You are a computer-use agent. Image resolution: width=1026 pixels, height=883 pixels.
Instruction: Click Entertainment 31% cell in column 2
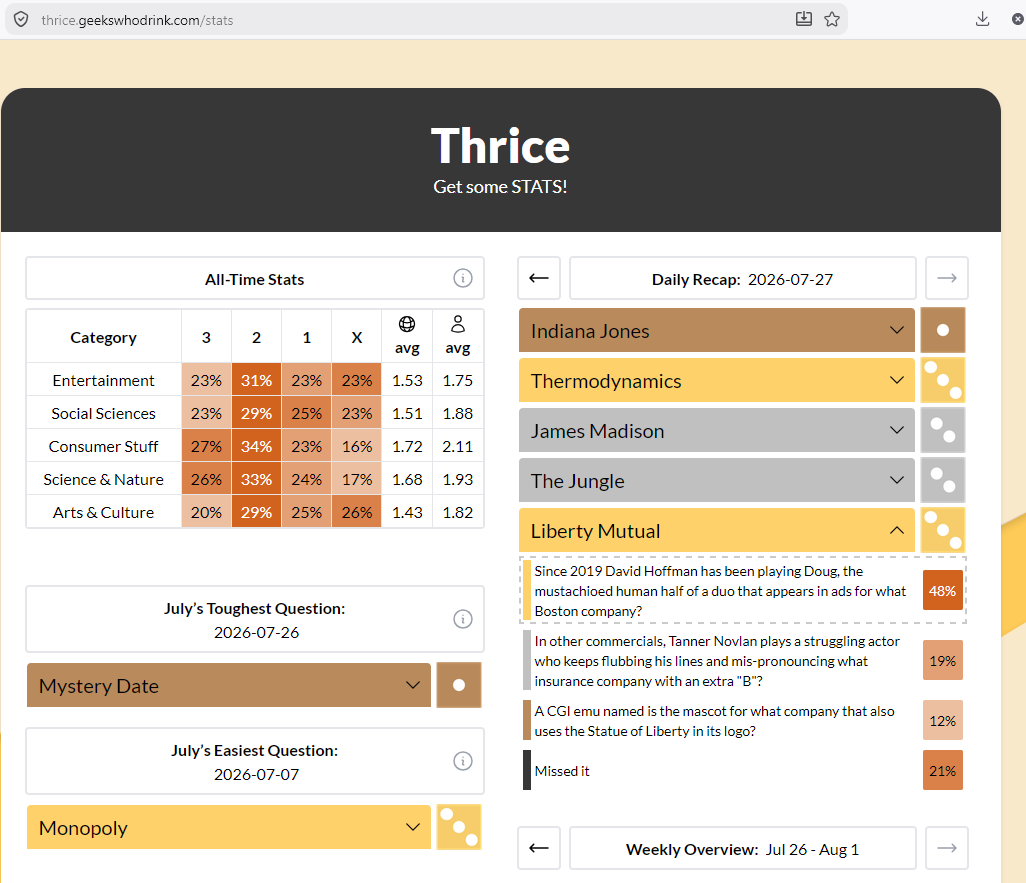click(256, 380)
